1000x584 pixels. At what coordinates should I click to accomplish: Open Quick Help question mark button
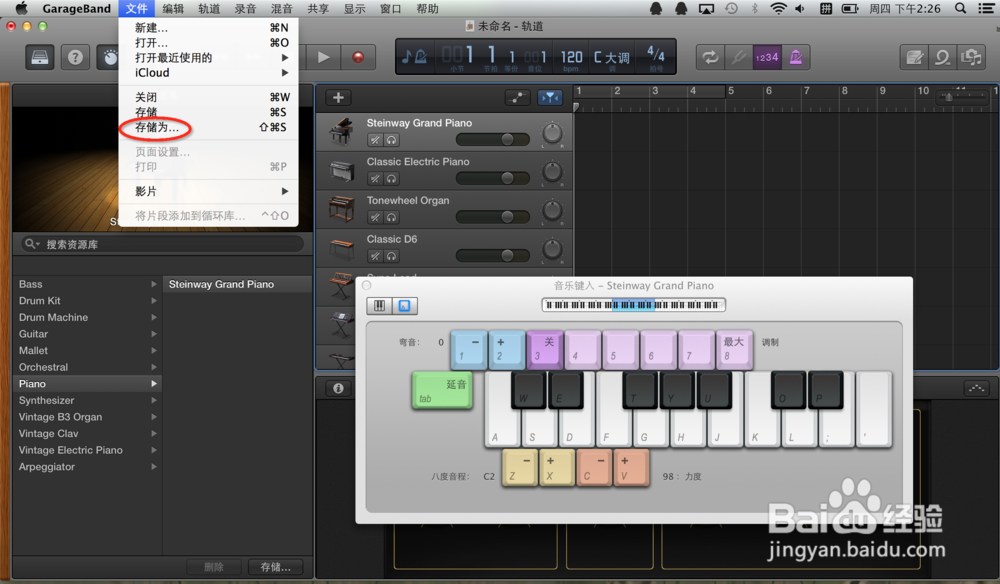tap(75, 57)
